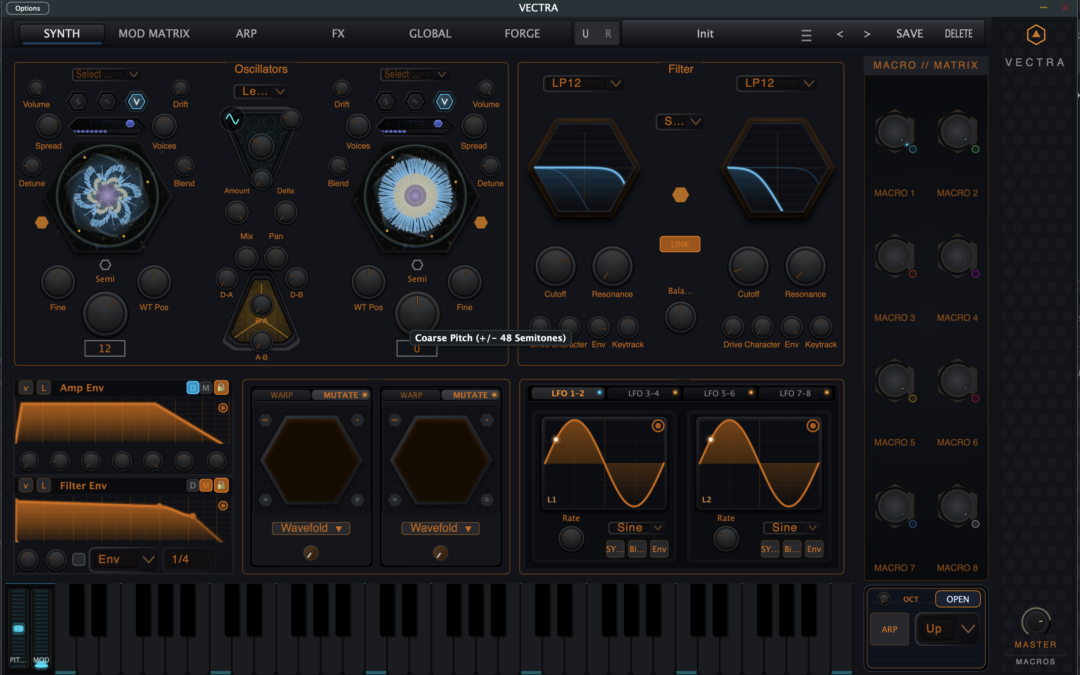The height and width of the screenshot is (675, 1080).
Task: Expand the first Wavefold dropdown
Action: [310, 528]
